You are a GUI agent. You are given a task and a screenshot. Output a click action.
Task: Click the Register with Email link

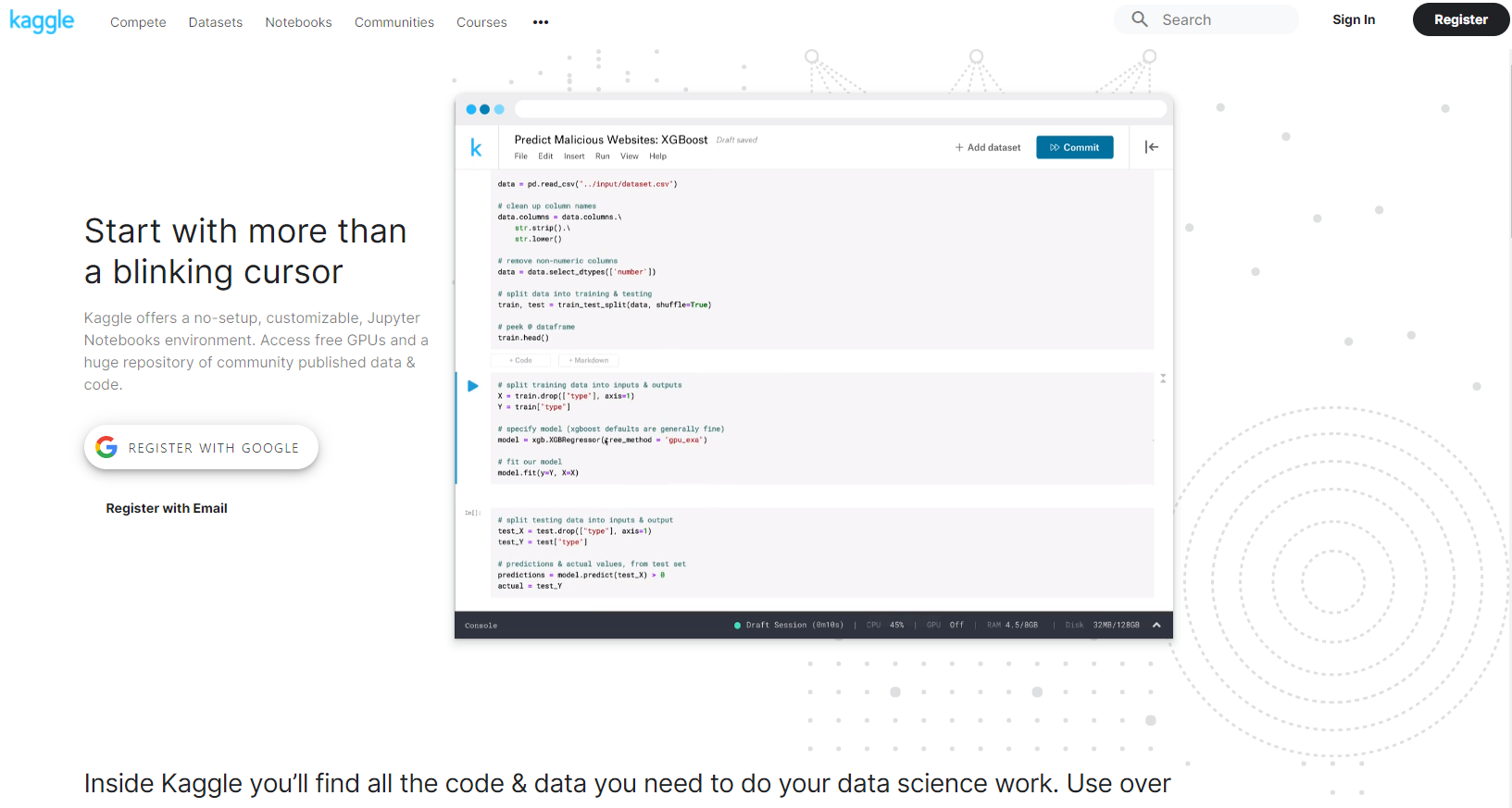tap(167, 508)
